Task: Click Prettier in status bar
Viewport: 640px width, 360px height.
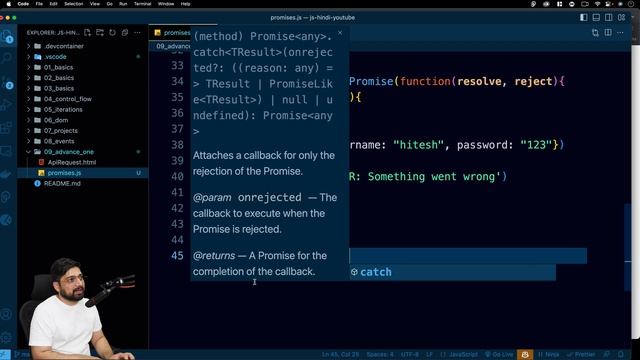Action: pyautogui.click(x=581, y=354)
